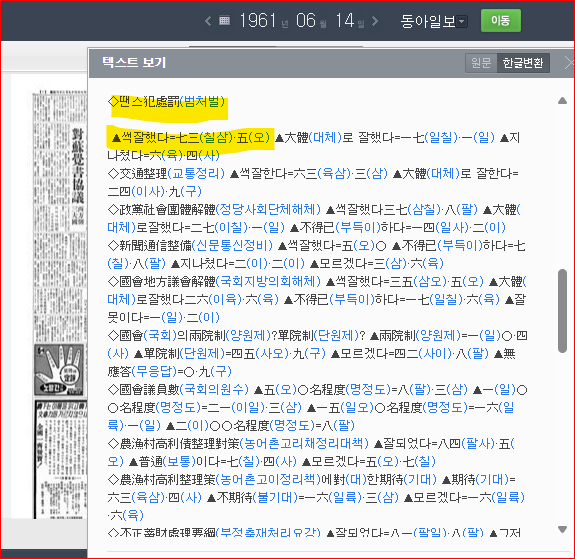Switch to 한글변환 Hangul conversion view
This screenshot has width=575, height=559.
pos(523,63)
